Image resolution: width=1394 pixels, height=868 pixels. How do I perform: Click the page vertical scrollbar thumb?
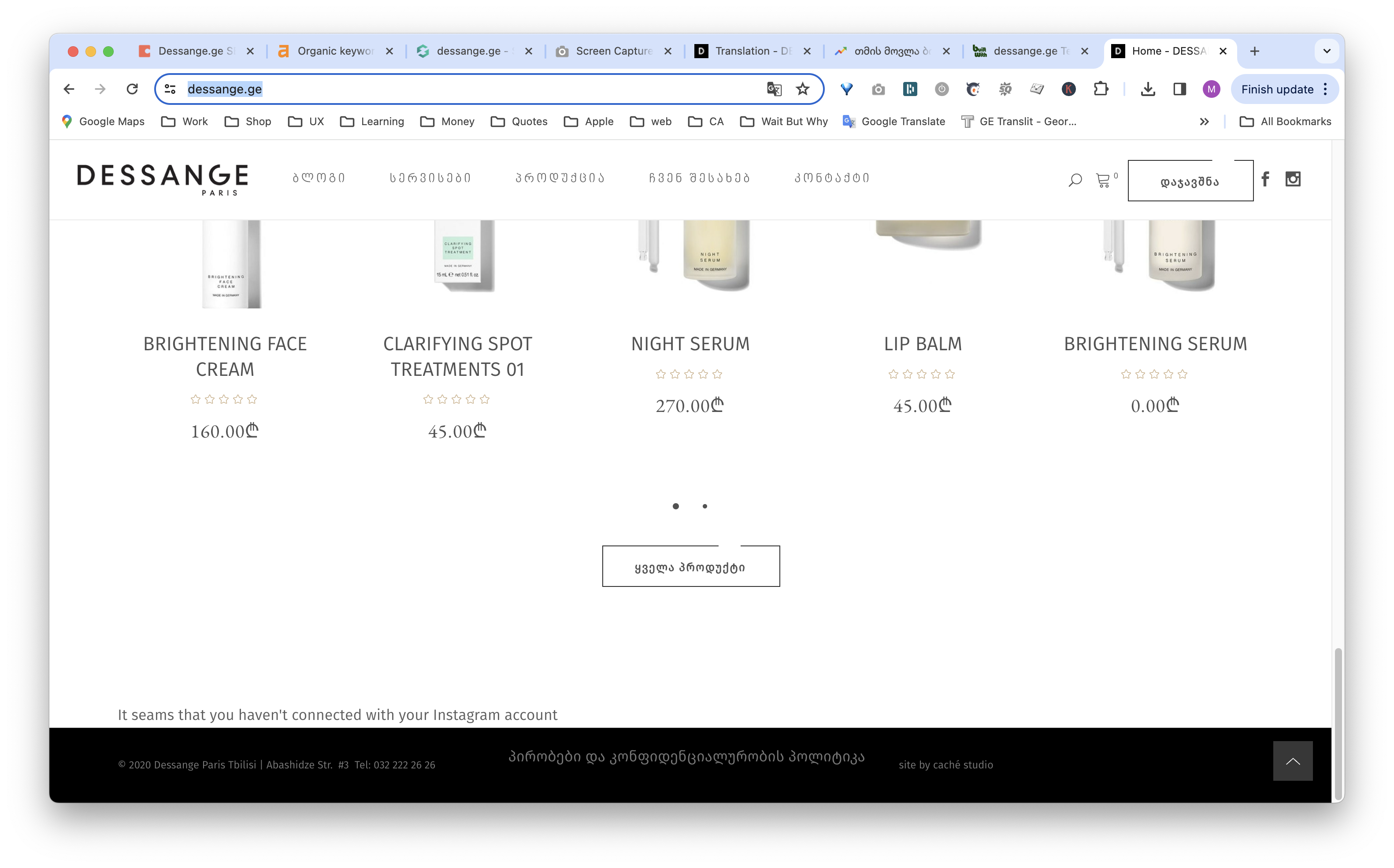1338,723
